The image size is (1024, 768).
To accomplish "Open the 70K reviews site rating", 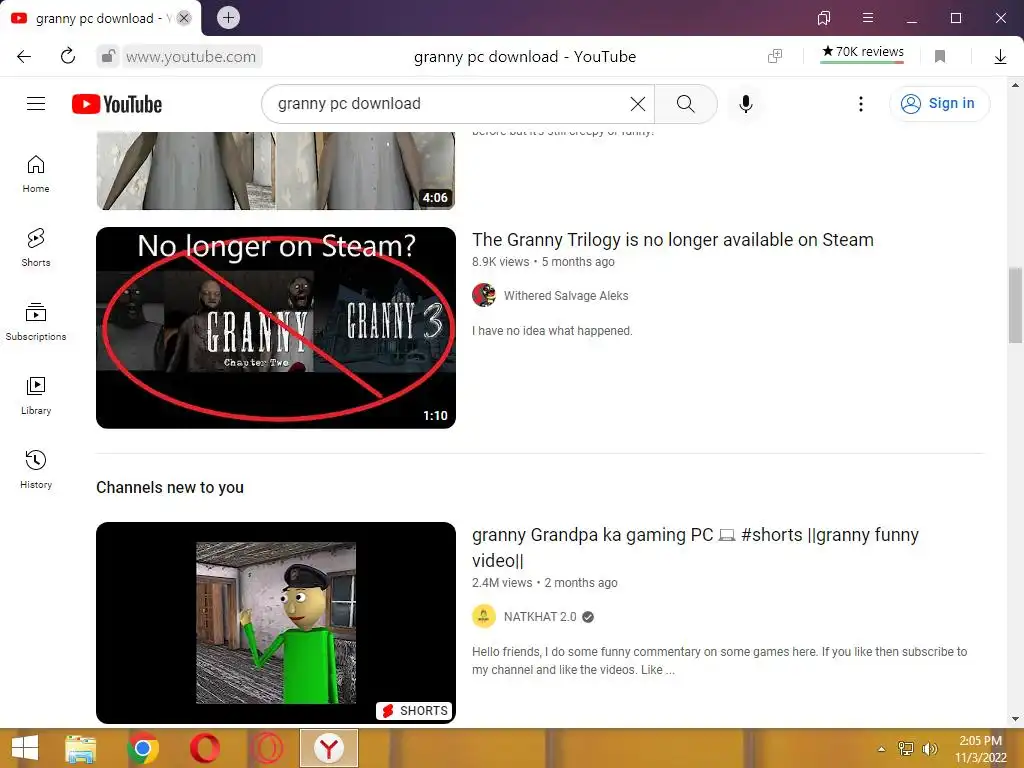I will 863,52.
